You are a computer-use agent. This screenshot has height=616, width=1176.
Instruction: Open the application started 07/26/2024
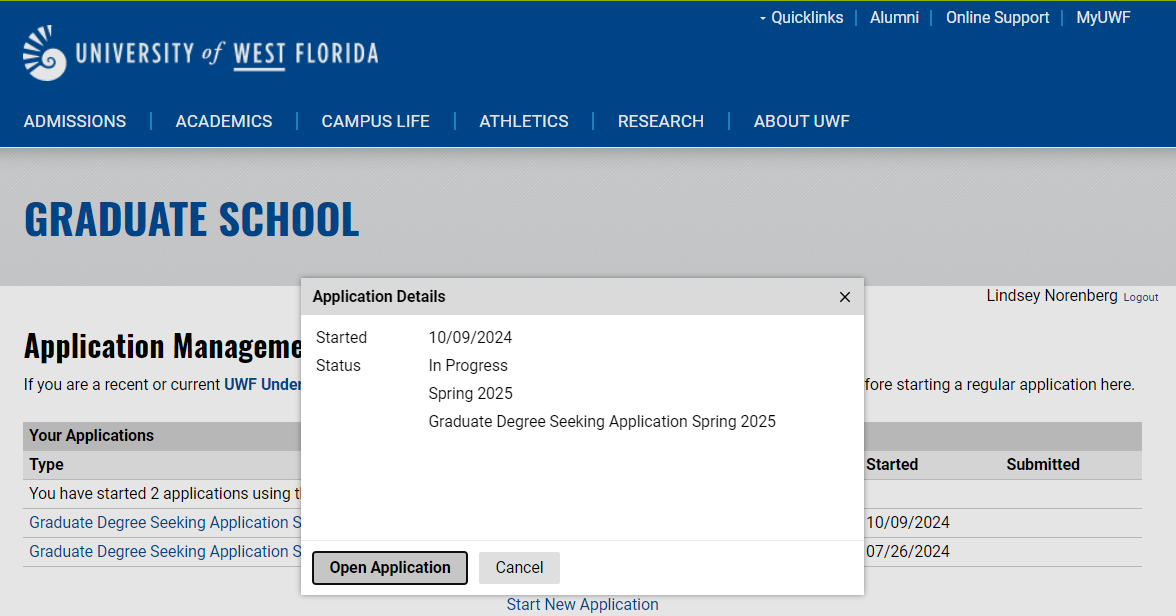[165, 552]
